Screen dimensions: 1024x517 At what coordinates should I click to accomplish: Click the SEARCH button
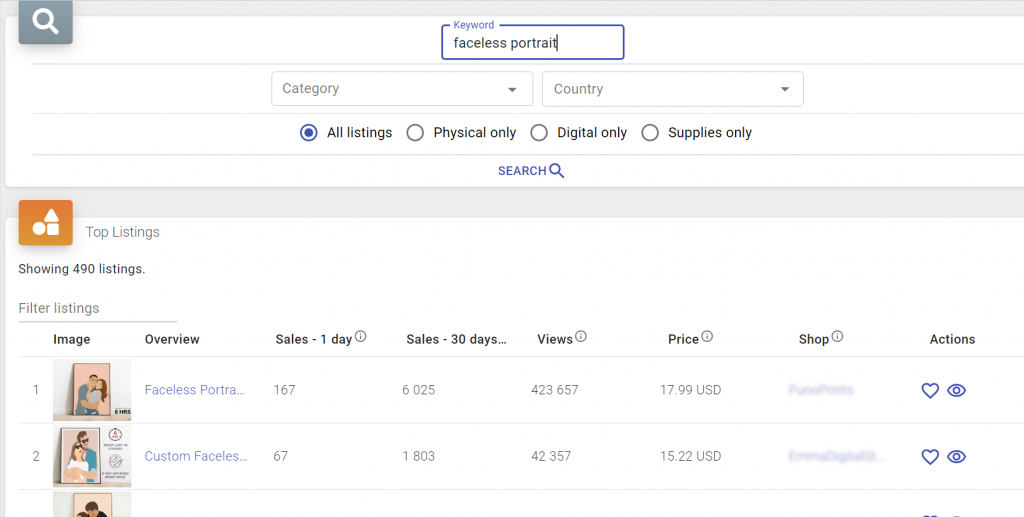point(530,170)
